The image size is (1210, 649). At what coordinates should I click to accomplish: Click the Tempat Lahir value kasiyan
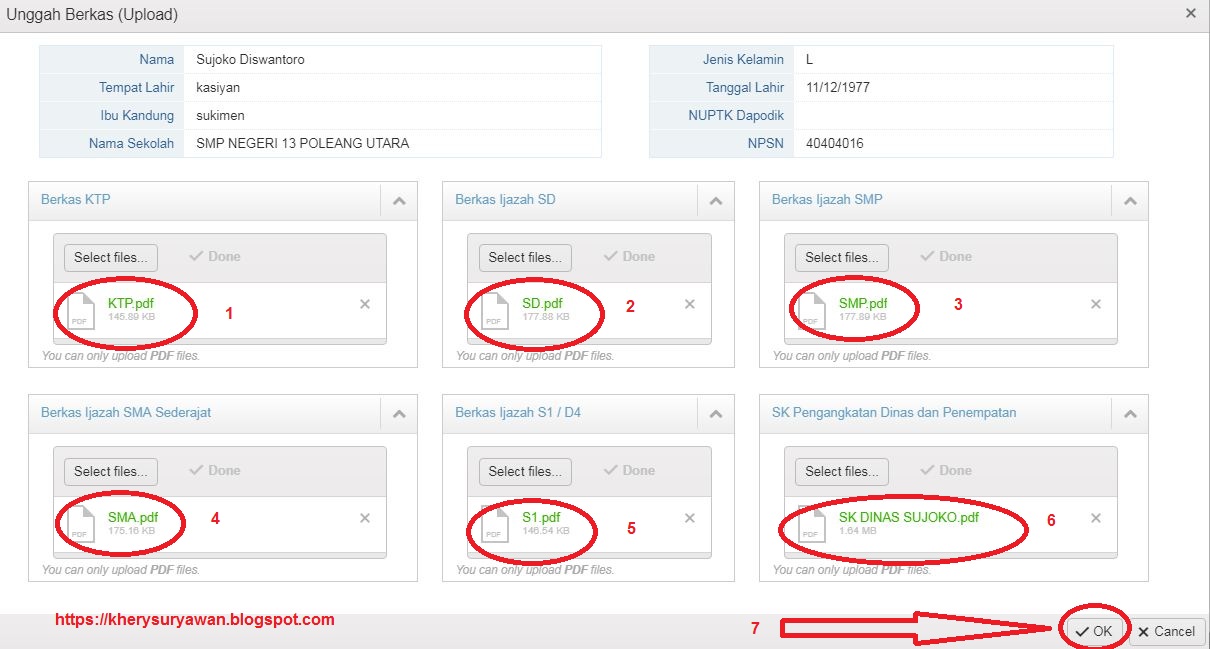click(x=219, y=87)
